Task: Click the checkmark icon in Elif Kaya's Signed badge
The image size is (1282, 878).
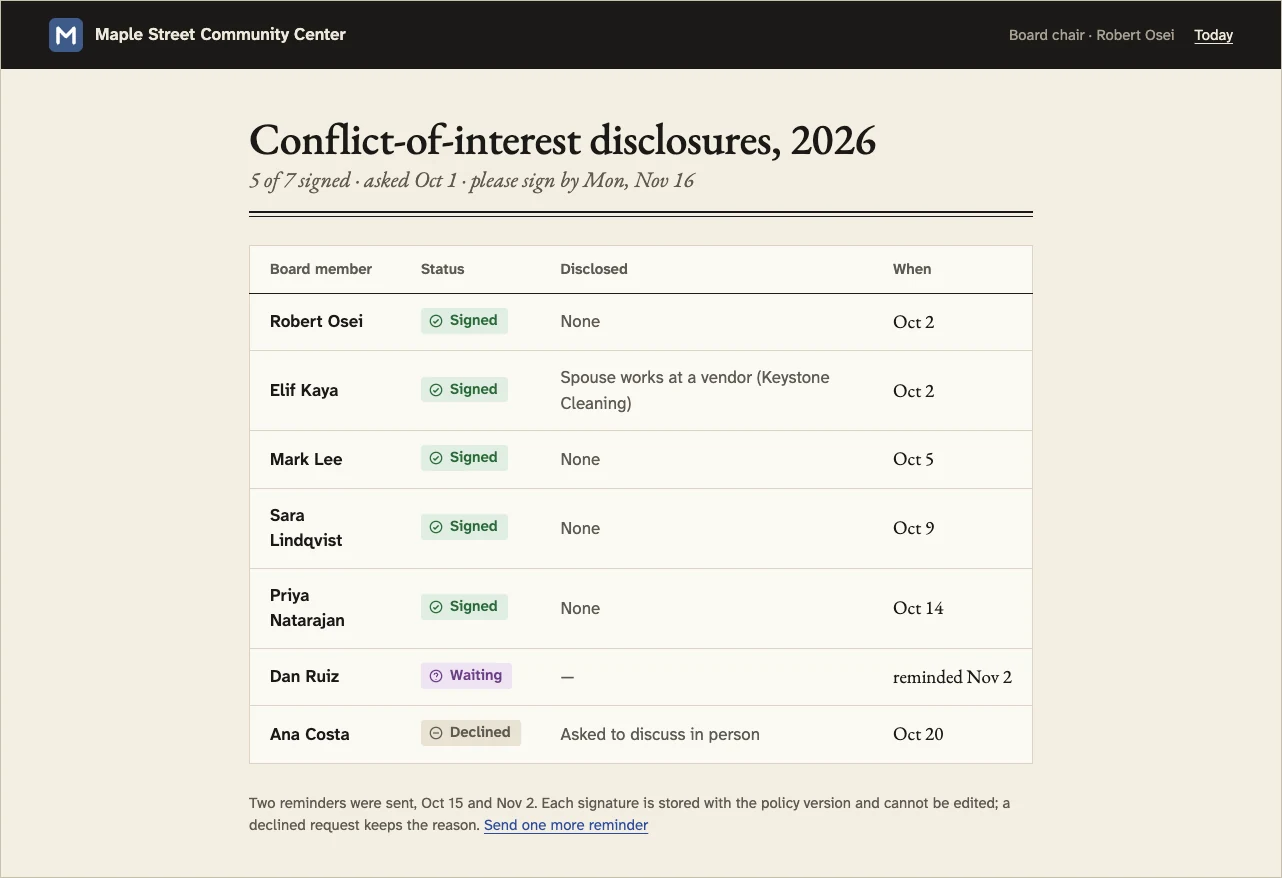Action: (436, 390)
